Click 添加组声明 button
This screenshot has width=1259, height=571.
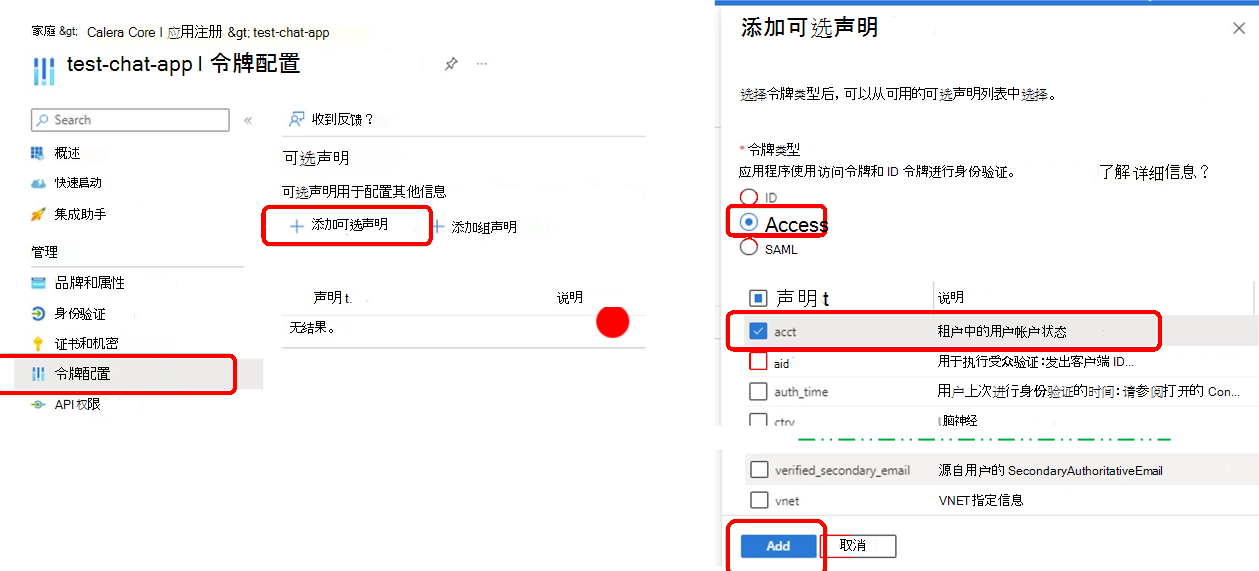coord(474,227)
